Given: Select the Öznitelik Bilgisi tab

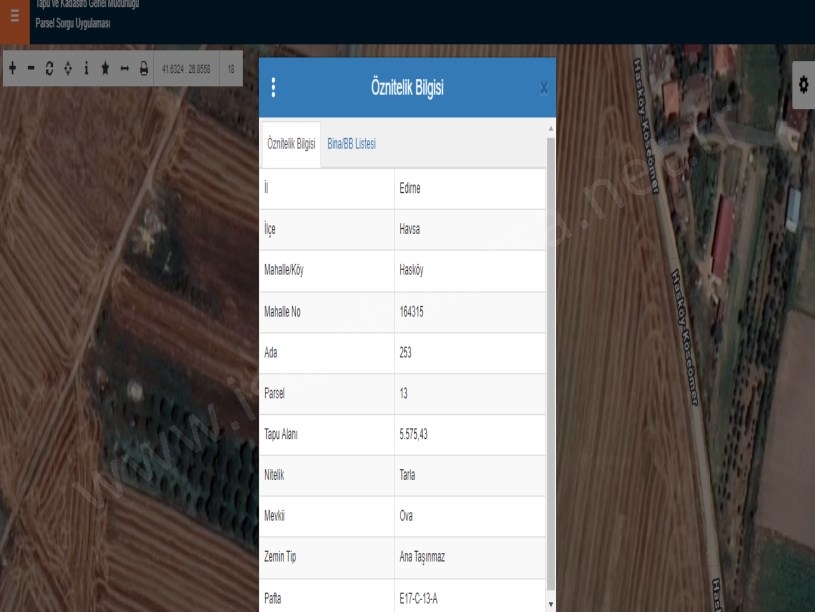Looking at the screenshot, I should click(292, 144).
